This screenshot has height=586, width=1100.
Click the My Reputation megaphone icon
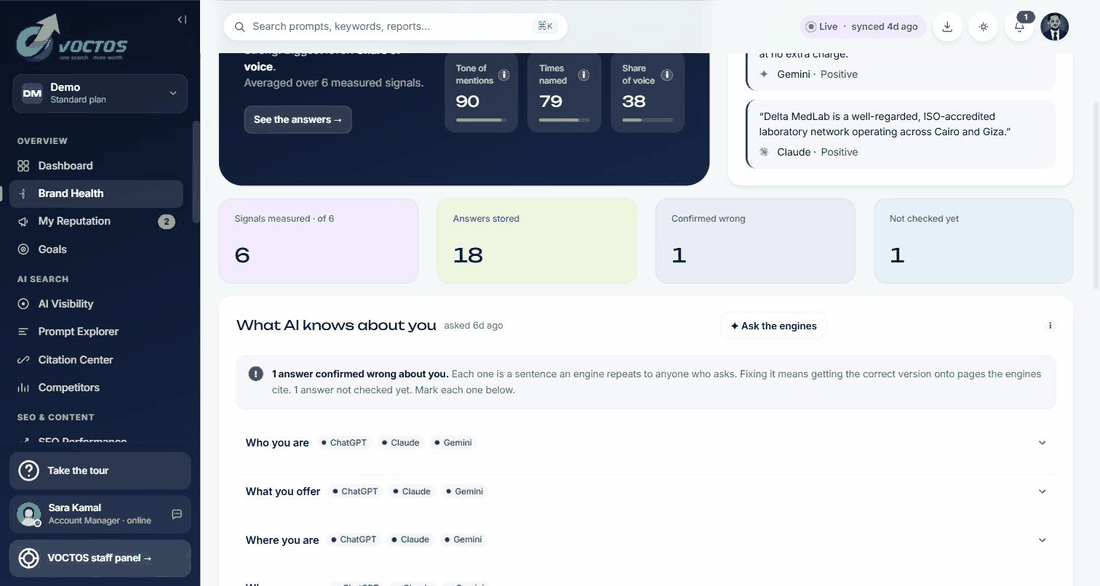click(23, 222)
